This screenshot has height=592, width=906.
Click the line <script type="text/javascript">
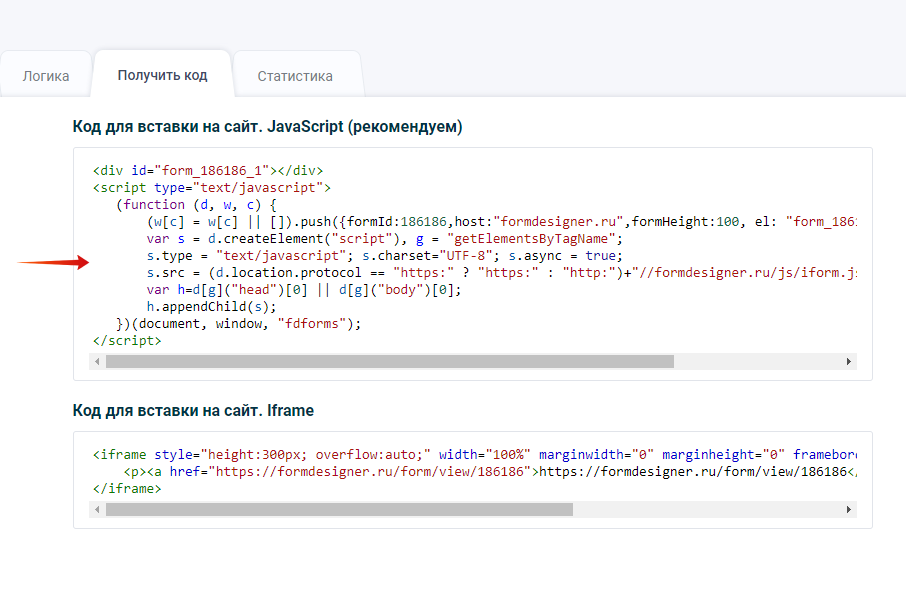pyautogui.click(x=212, y=188)
